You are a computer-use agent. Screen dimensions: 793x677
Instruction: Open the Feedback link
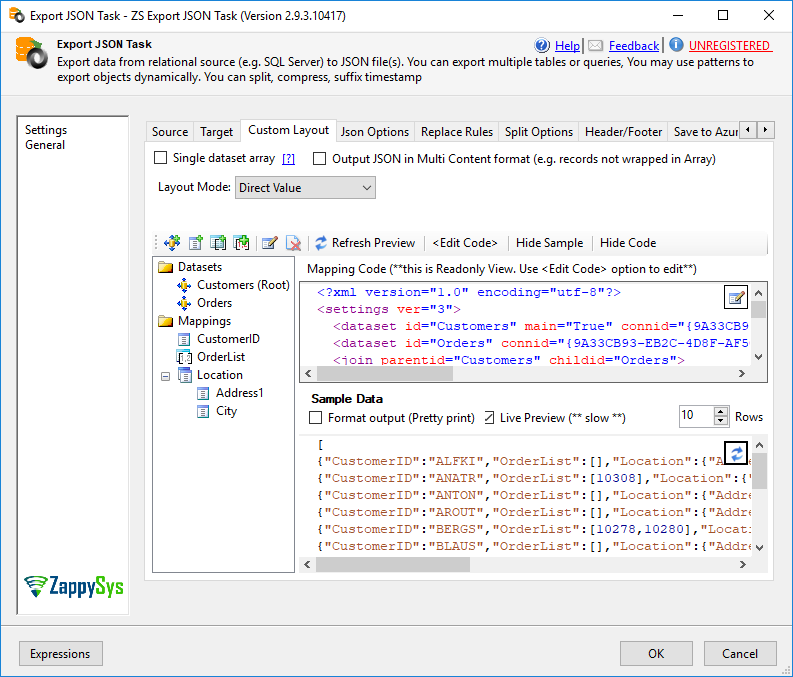click(634, 46)
